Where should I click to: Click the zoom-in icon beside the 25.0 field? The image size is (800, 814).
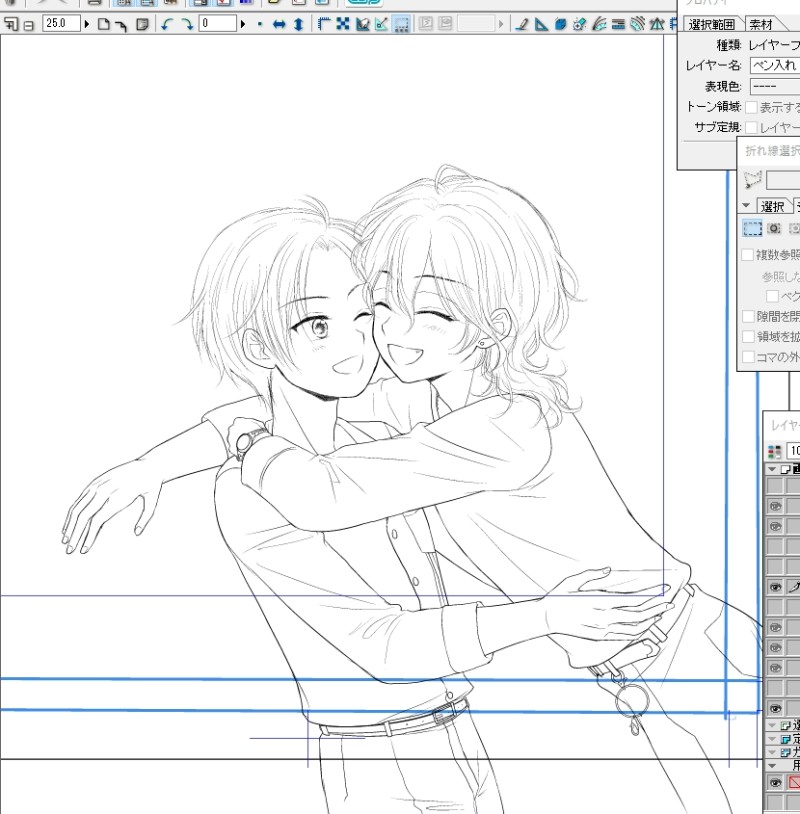point(11,24)
